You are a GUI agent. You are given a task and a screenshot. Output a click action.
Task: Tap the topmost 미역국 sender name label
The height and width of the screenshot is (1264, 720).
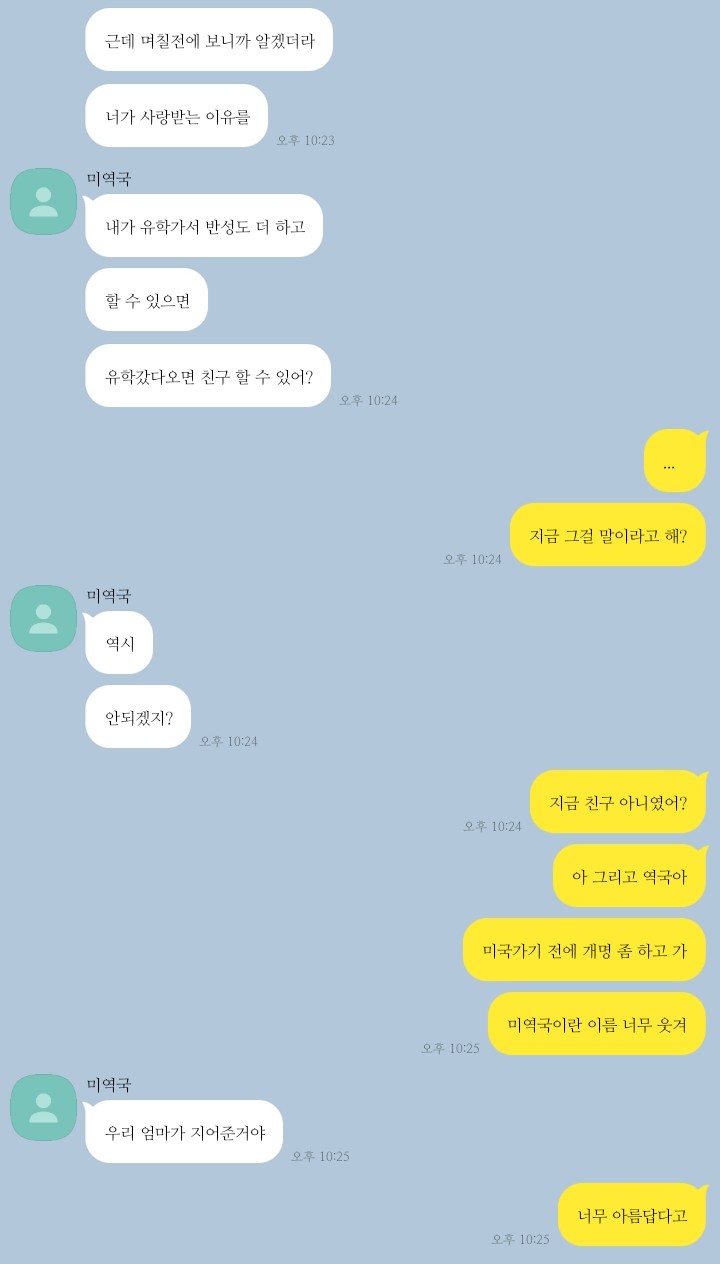coord(109,179)
